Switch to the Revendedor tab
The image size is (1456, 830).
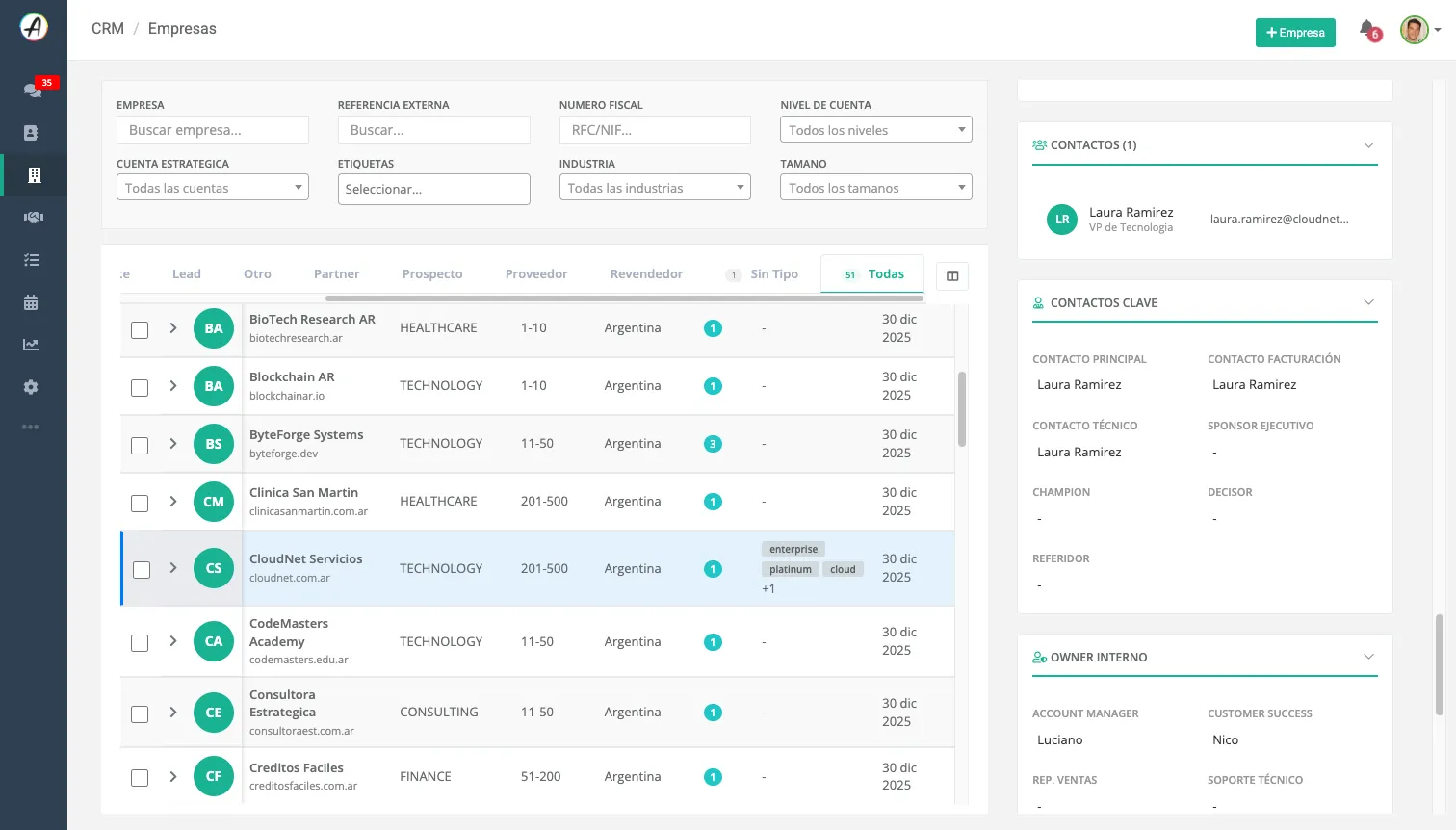(x=646, y=274)
